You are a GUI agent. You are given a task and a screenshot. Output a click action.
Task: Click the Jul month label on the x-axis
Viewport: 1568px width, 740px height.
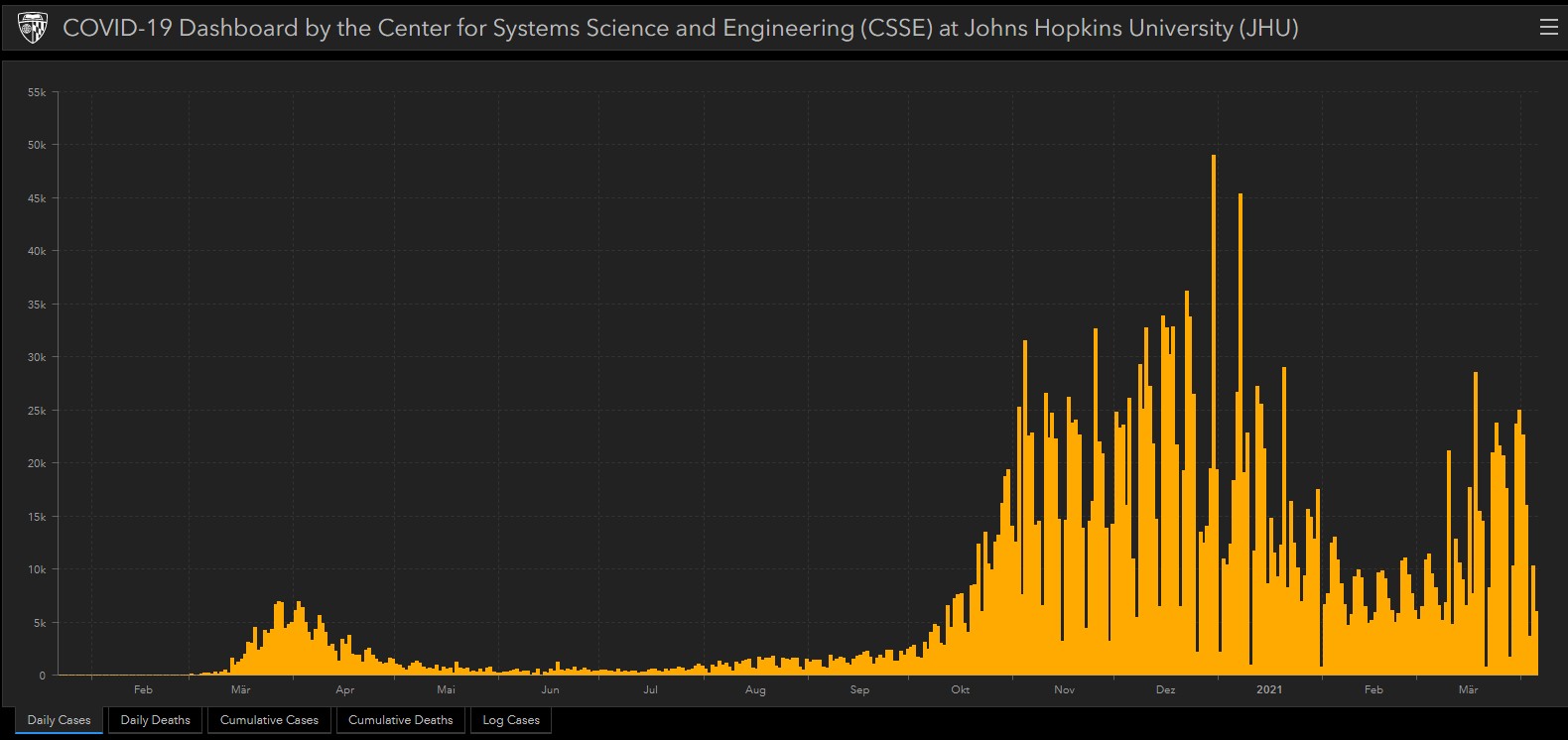click(x=650, y=689)
